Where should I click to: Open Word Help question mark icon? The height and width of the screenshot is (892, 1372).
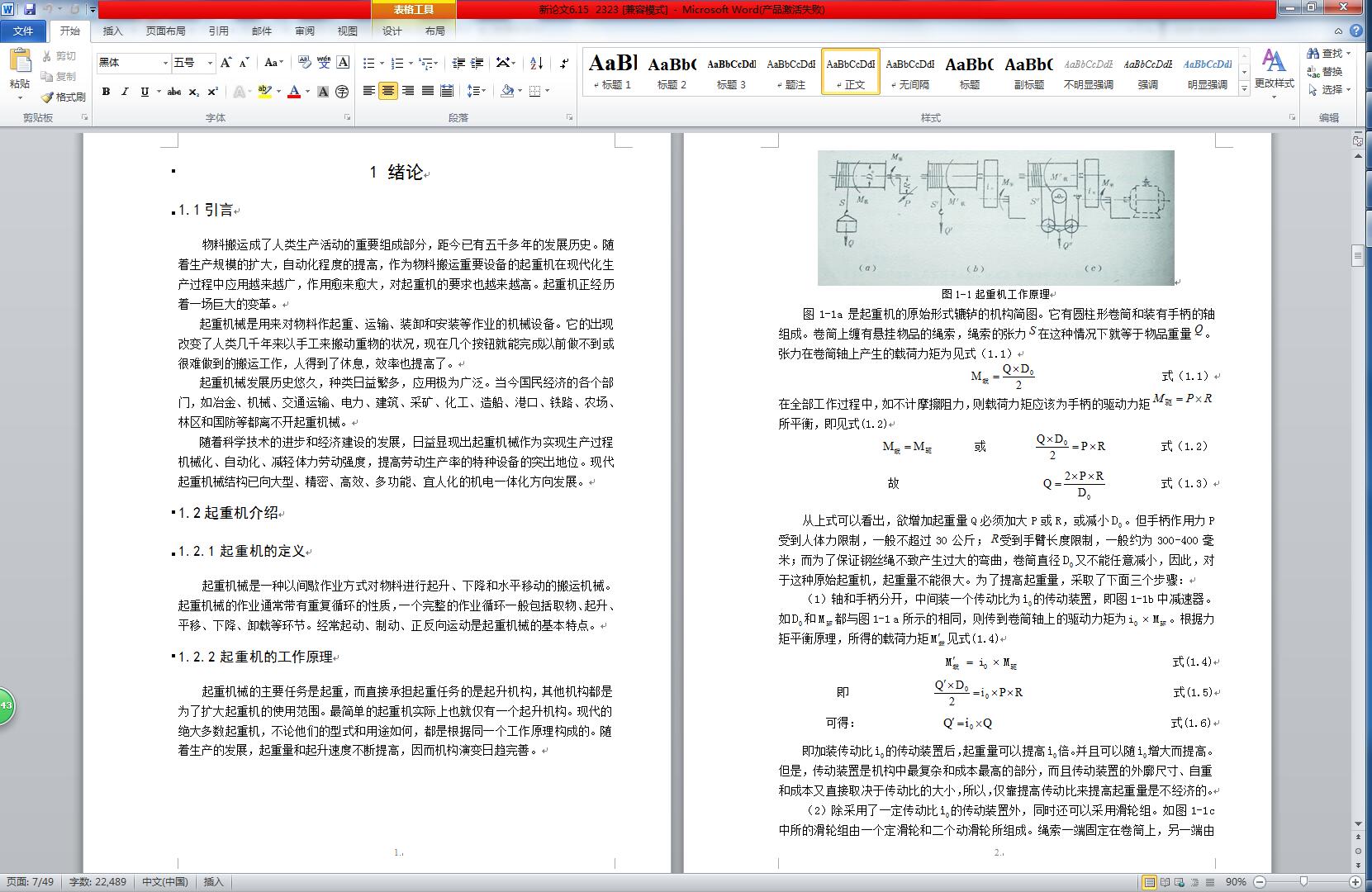1356,31
